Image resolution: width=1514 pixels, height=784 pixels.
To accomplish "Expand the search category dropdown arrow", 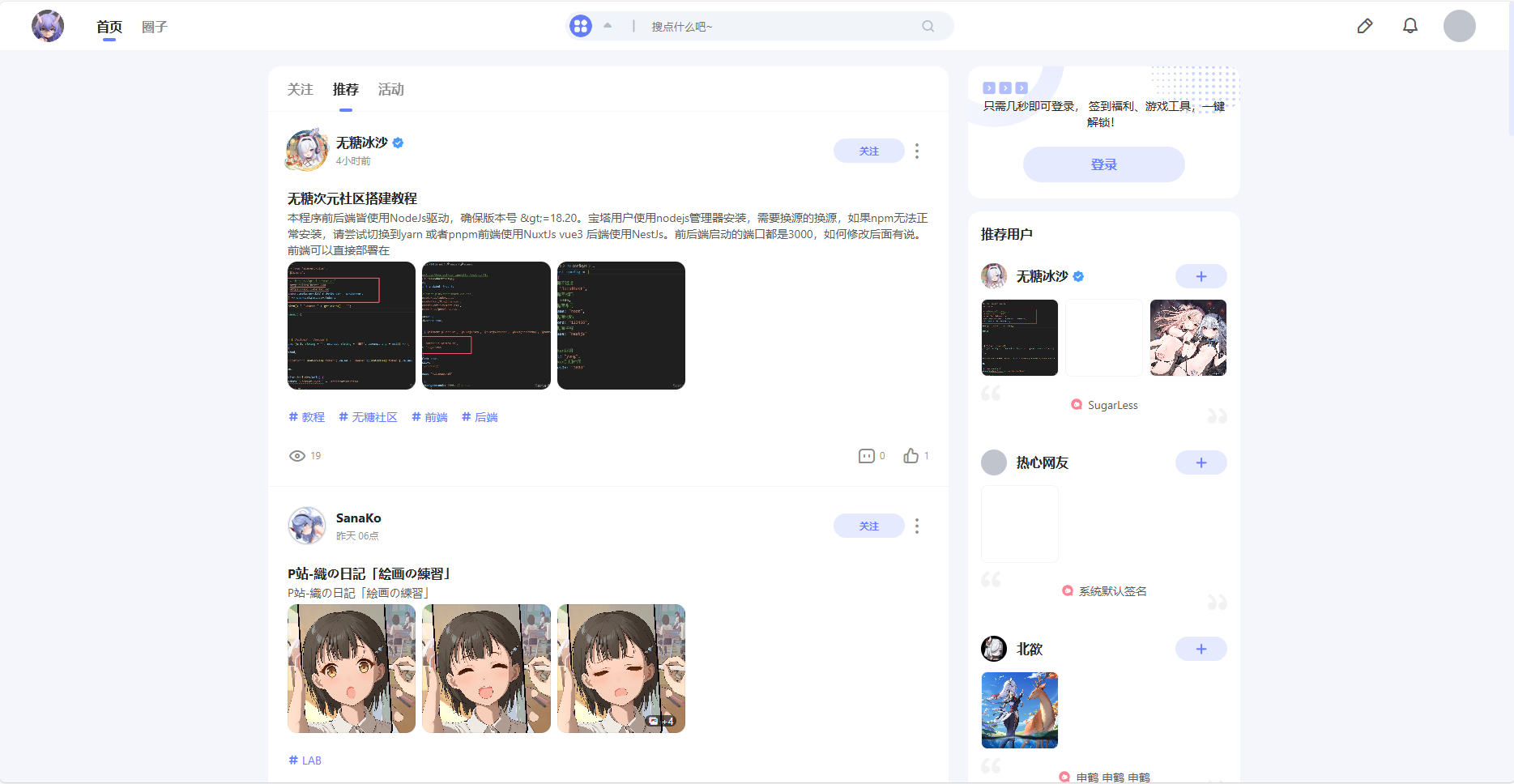I will tap(608, 26).
